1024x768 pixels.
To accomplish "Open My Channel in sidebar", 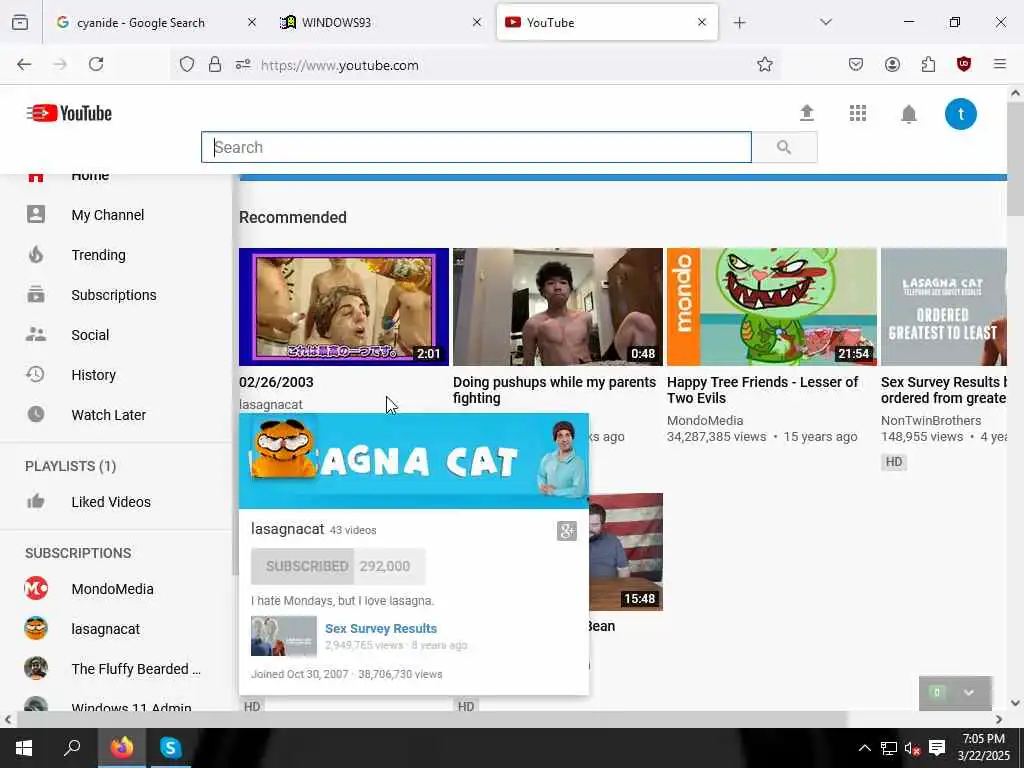I will click(x=108, y=215).
